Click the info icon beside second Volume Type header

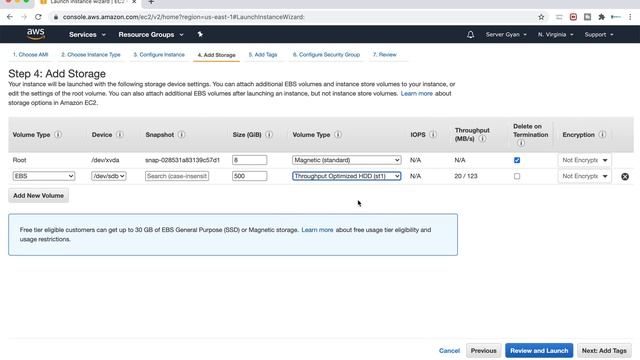pos(338,135)
